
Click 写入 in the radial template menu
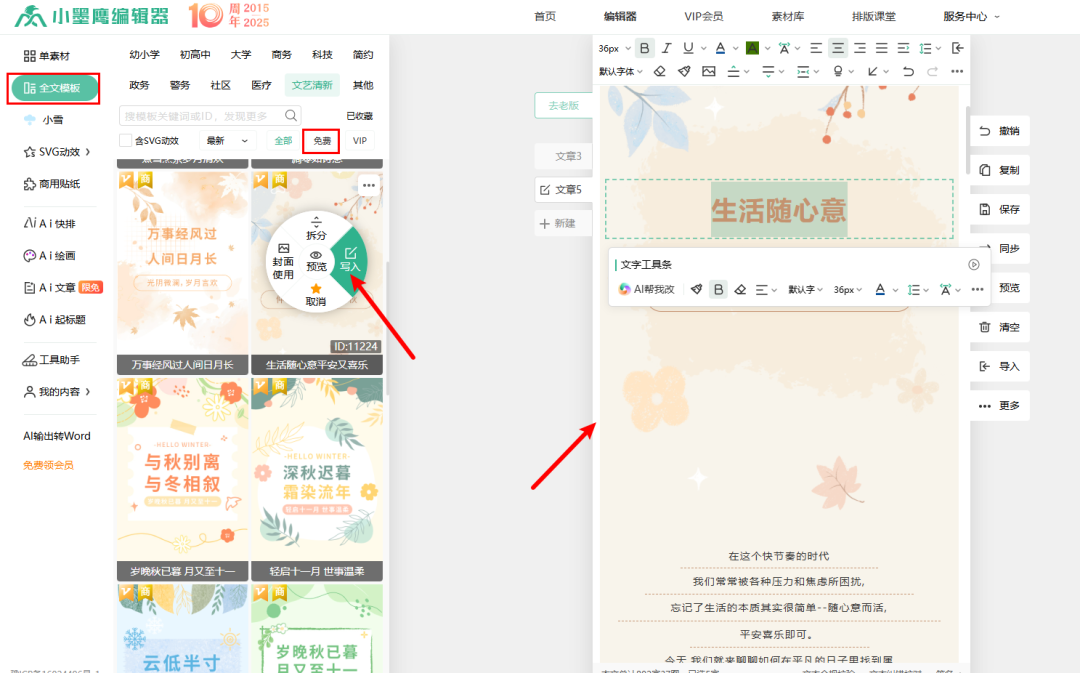point(350,259)
